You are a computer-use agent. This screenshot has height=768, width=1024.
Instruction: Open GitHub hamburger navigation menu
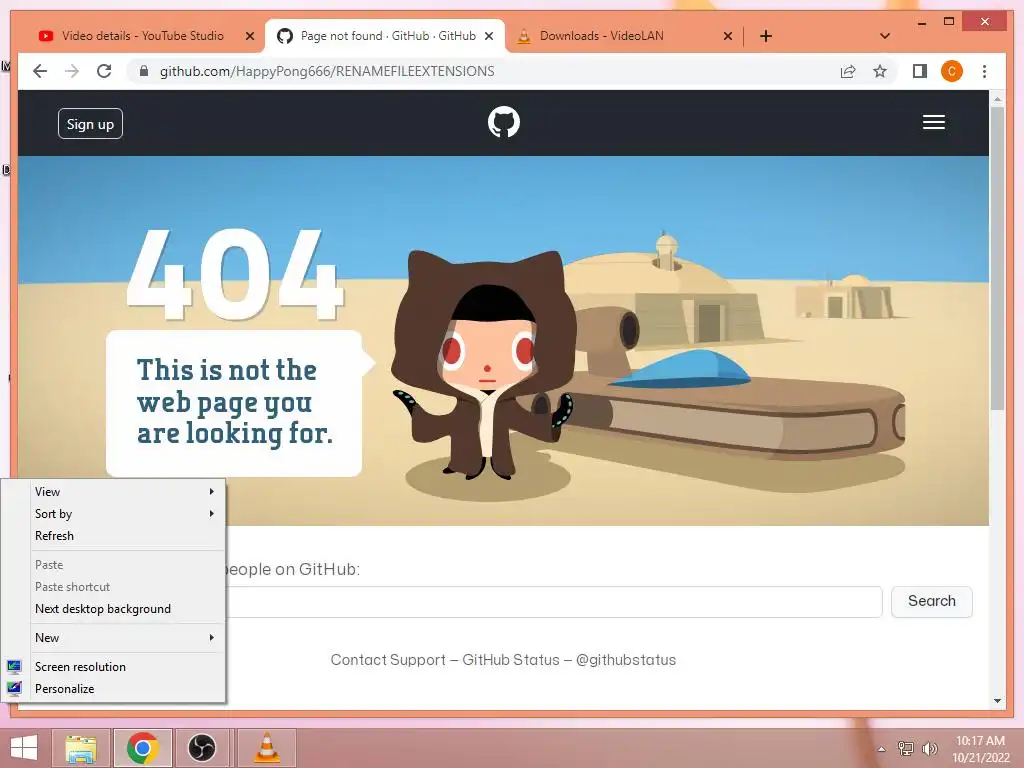pos(934,122)
